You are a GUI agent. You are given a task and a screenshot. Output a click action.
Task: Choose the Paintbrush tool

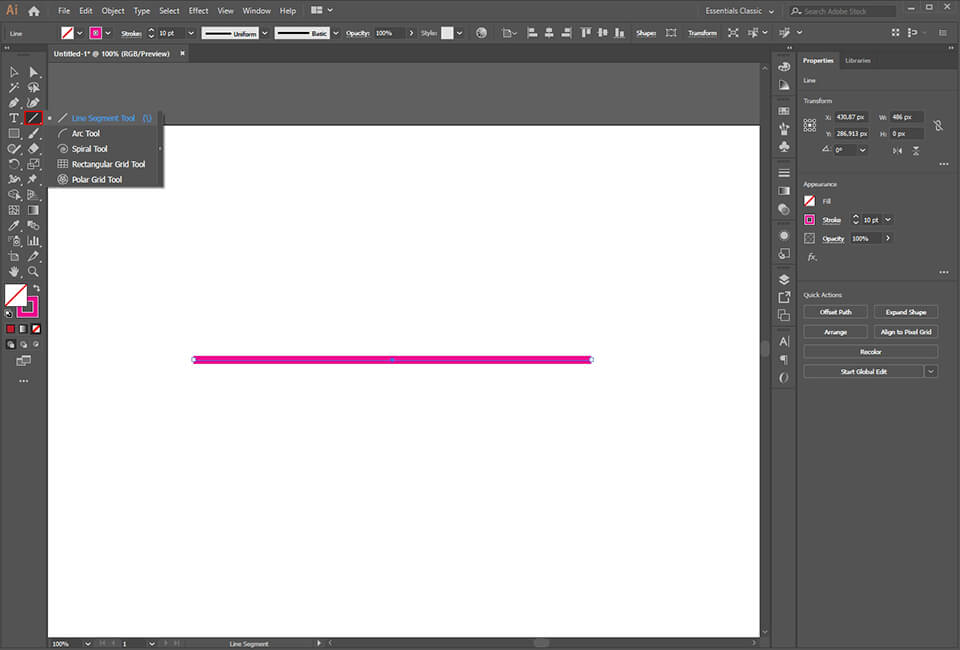33,133
